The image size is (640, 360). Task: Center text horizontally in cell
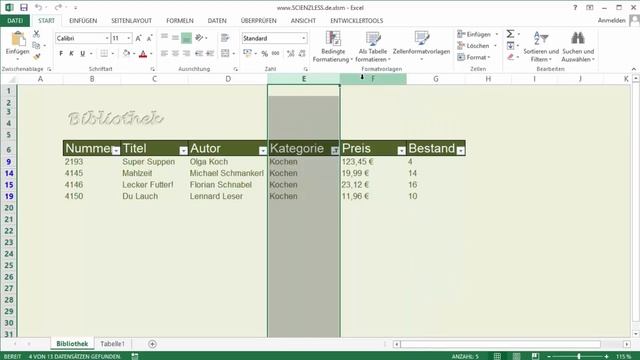click(175, 53)
